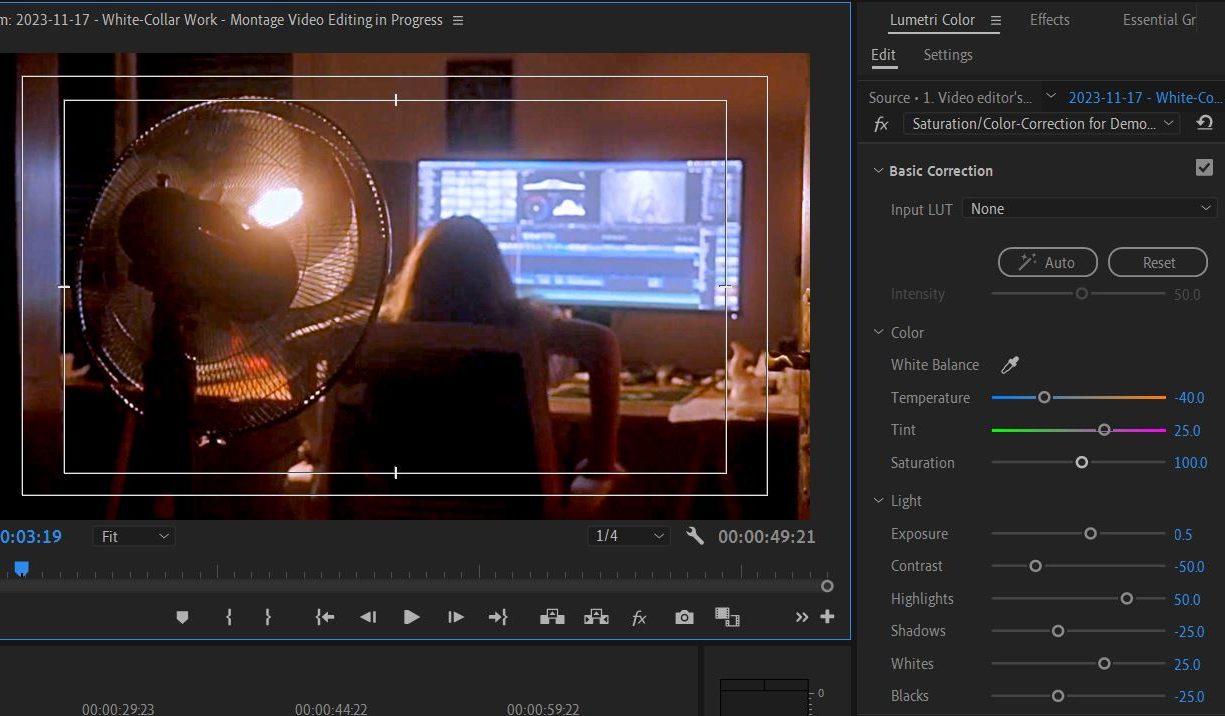Click the zoom scroll bar end handle
1225x716 pixels.
coord(827,586)
